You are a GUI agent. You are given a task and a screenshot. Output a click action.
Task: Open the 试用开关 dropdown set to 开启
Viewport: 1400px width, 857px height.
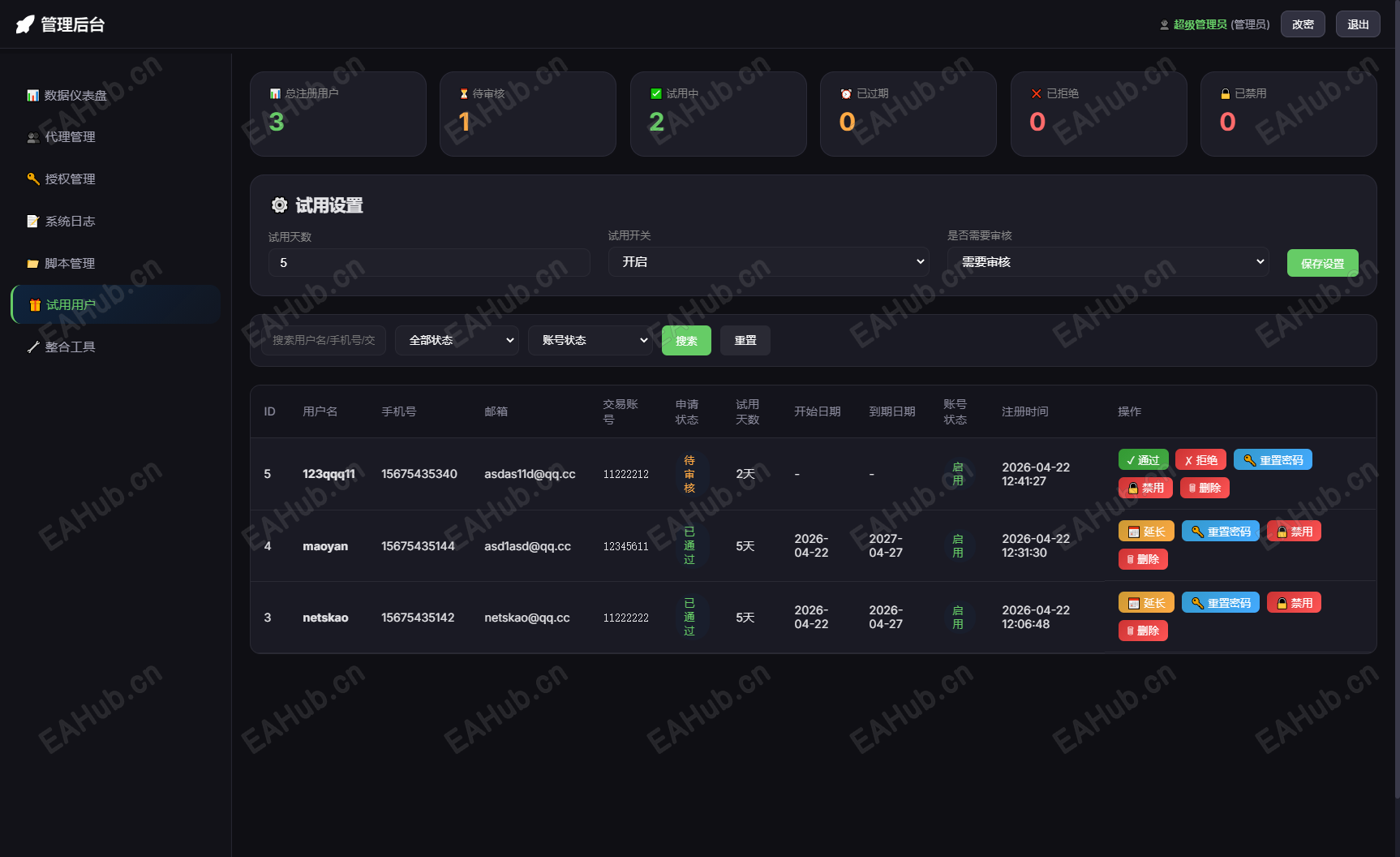pyautogui.click(x=769, y=262)
